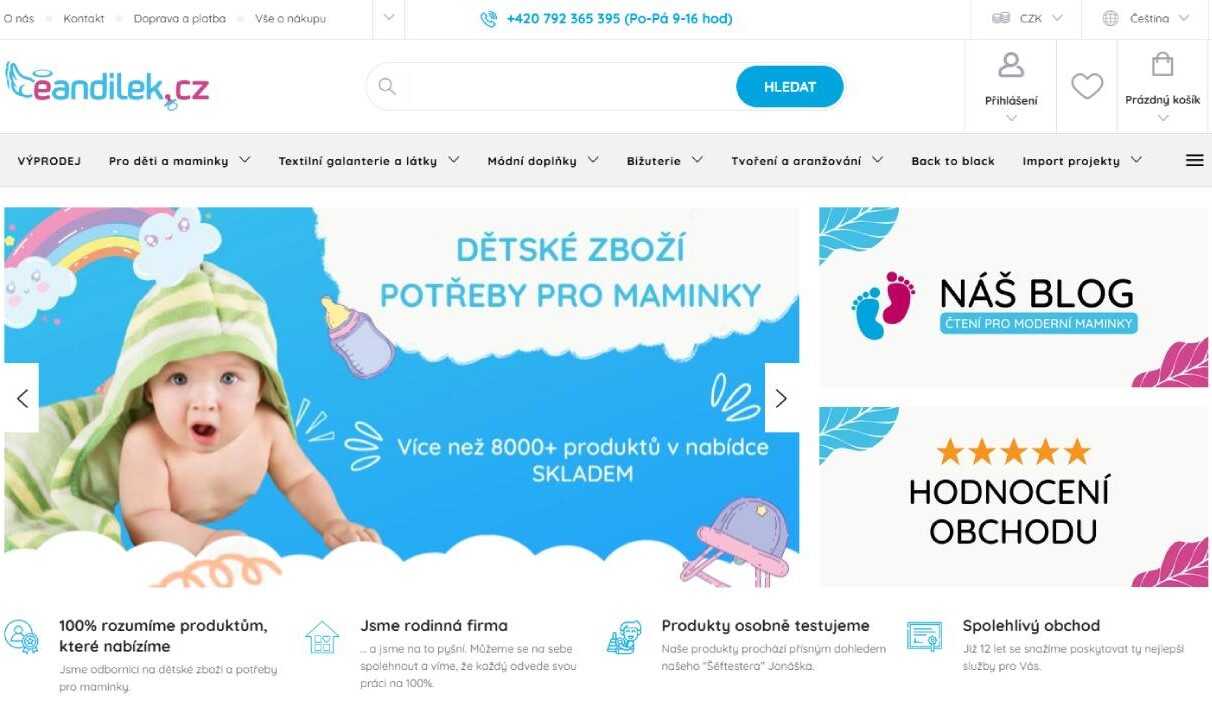Screen dimensions: 1212x720
Task: Click the user login person icon
Action: (x=1011, y=65)
